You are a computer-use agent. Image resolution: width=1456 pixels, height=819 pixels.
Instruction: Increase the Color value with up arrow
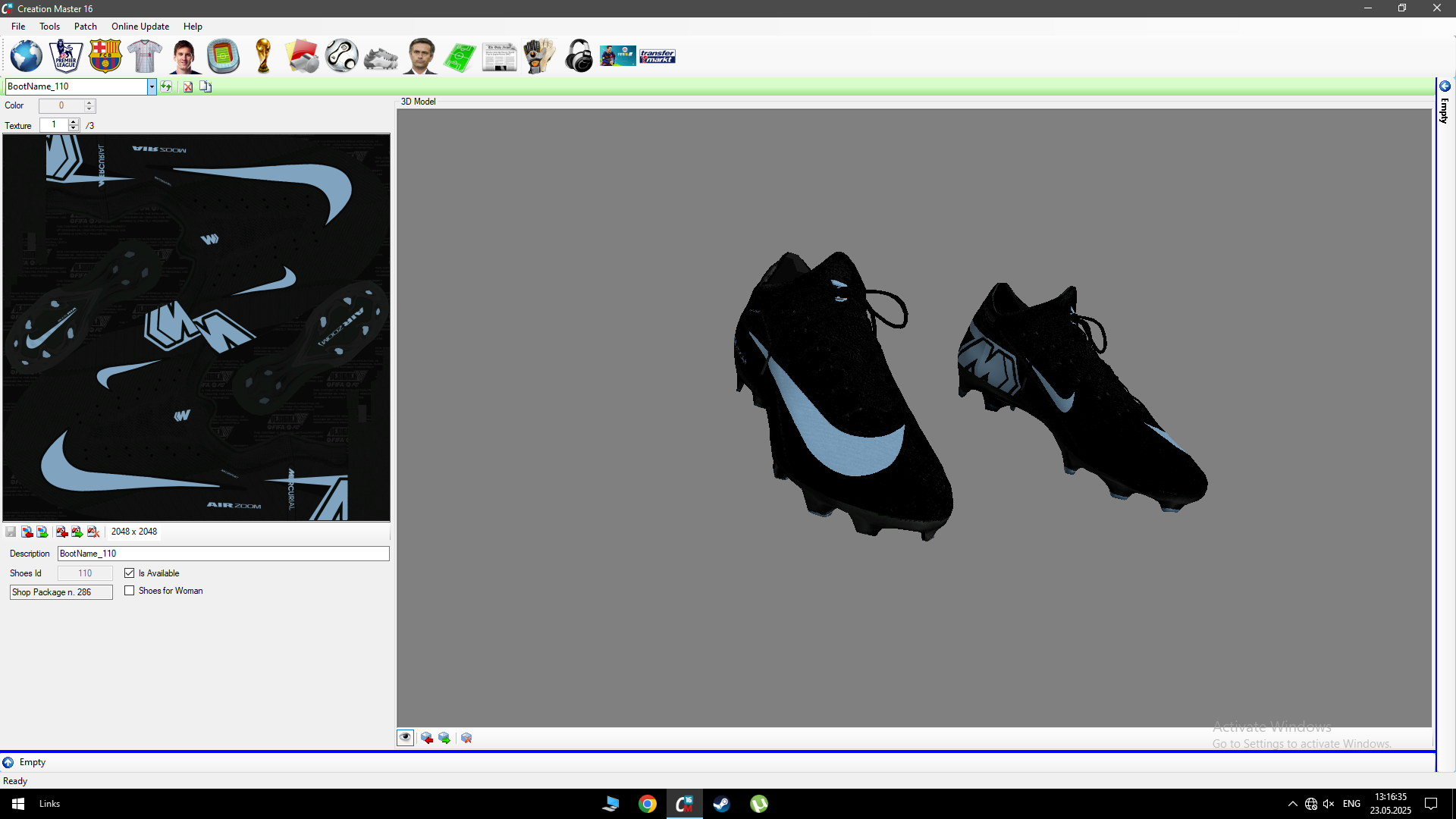89,102
